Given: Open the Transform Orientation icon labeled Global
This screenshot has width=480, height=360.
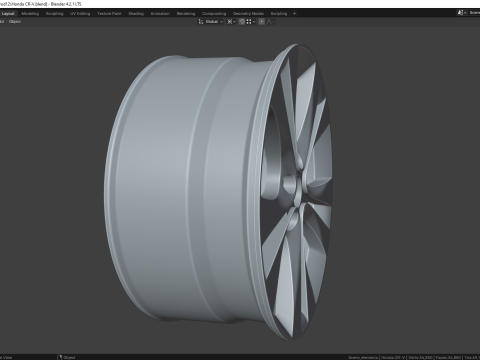Looking at the screenshot, I should pos(201,22).
